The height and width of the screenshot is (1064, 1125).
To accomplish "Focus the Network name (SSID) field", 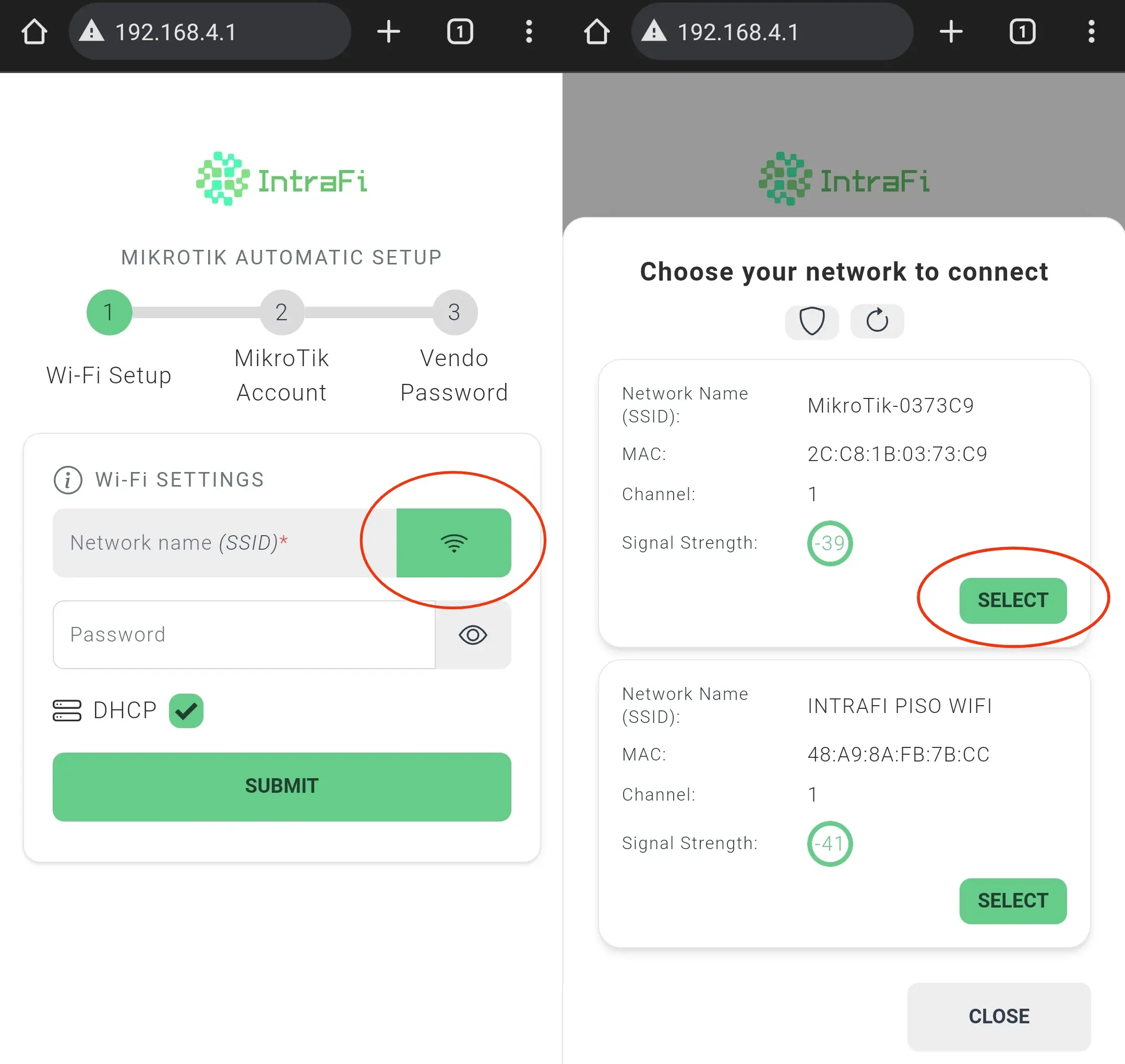I will (225, 543).
